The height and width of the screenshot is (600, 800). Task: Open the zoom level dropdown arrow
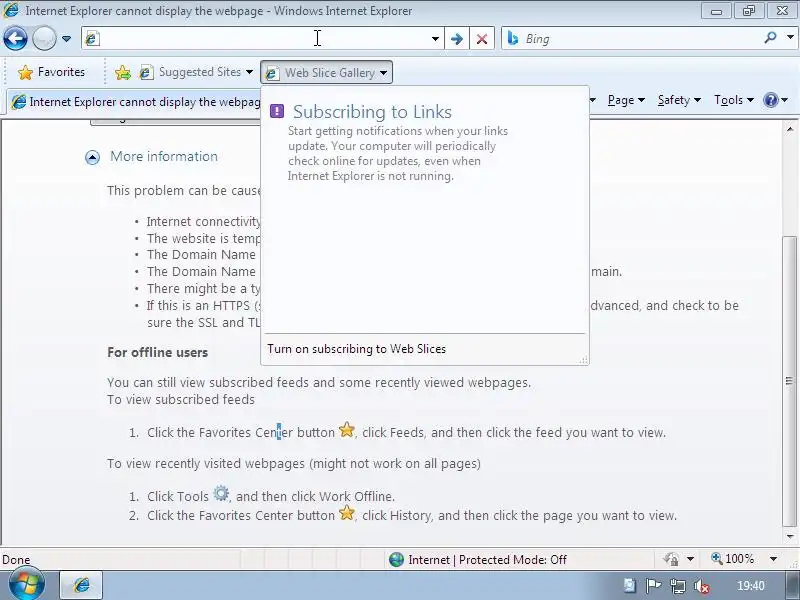[x=773, y=559]
